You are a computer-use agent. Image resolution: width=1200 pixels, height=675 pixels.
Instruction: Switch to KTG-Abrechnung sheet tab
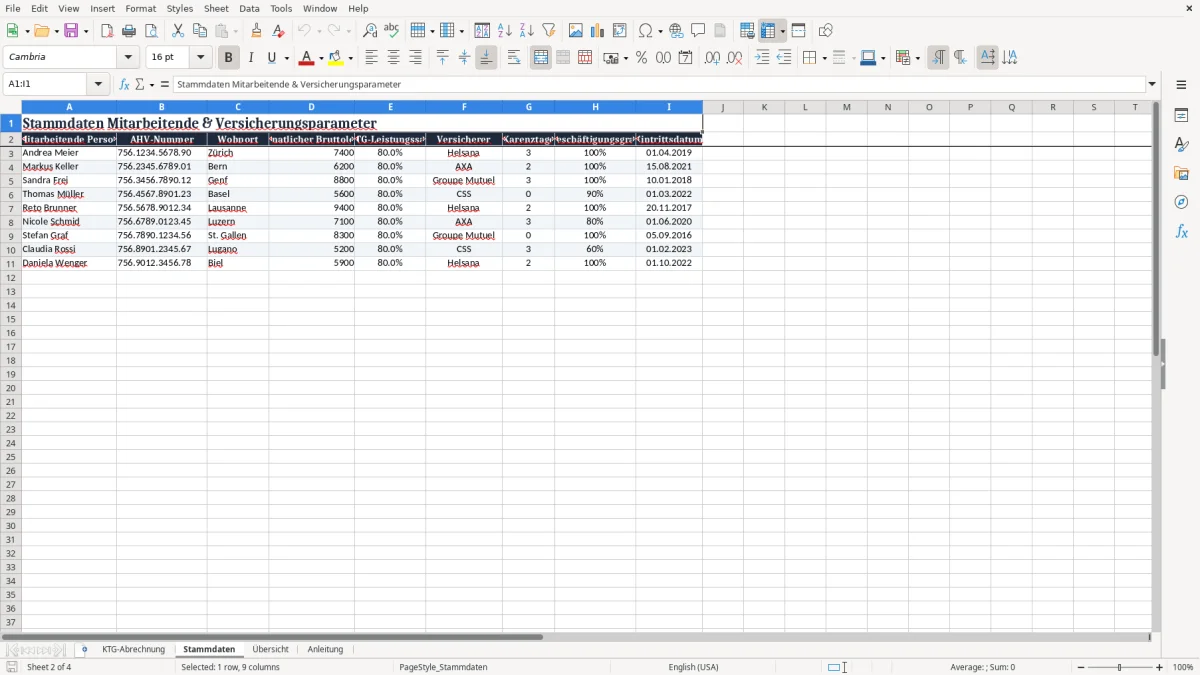coord(133,649)
